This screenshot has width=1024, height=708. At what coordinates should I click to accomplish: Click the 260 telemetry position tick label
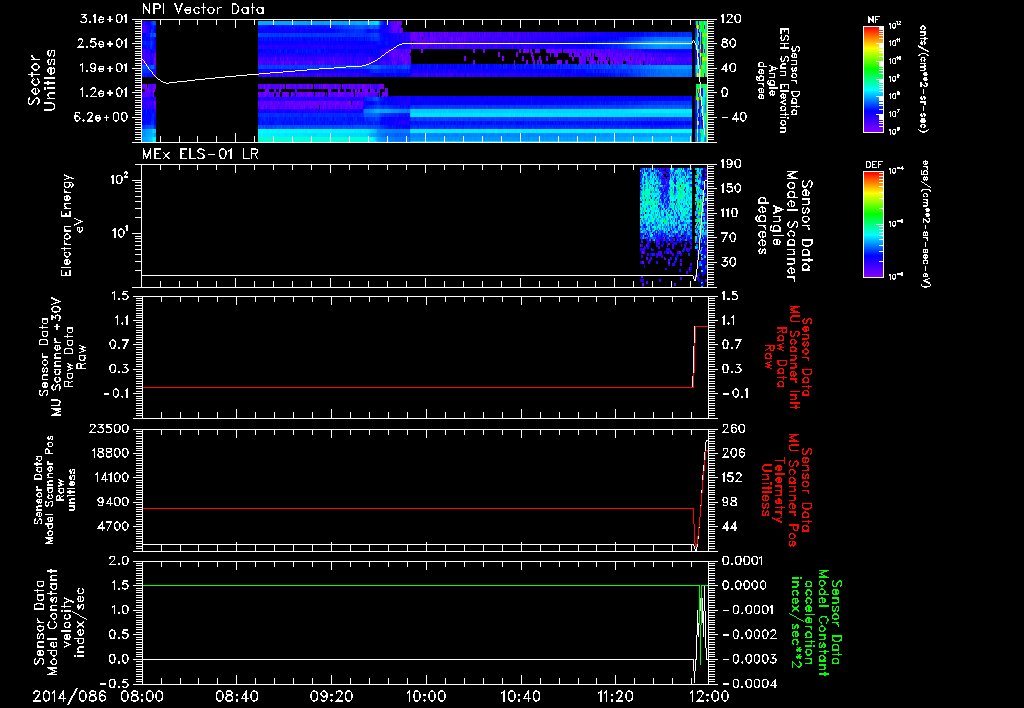tap(733, 429)
